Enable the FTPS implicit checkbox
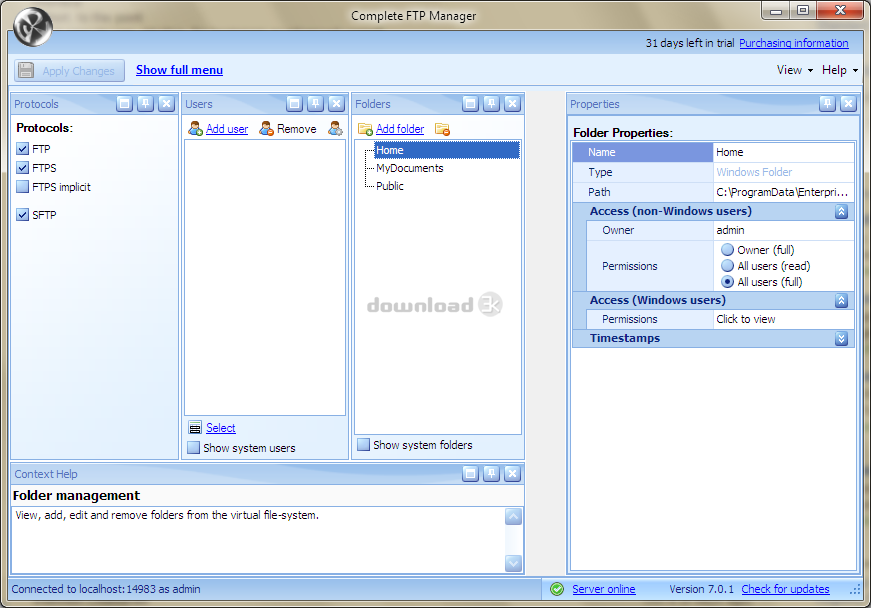Screen dimensions: 871x608 22,187
